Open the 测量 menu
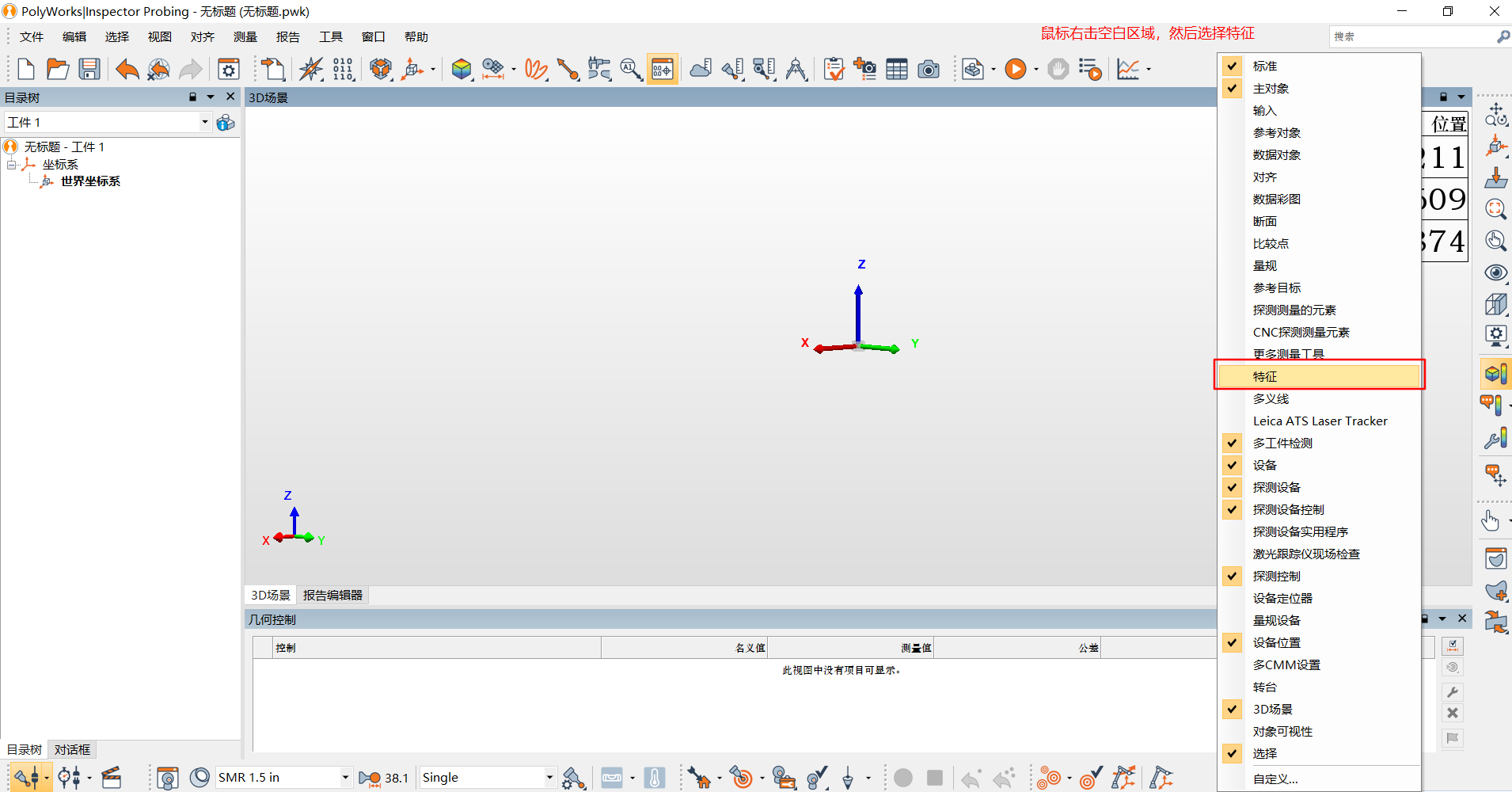 point(245,36)
